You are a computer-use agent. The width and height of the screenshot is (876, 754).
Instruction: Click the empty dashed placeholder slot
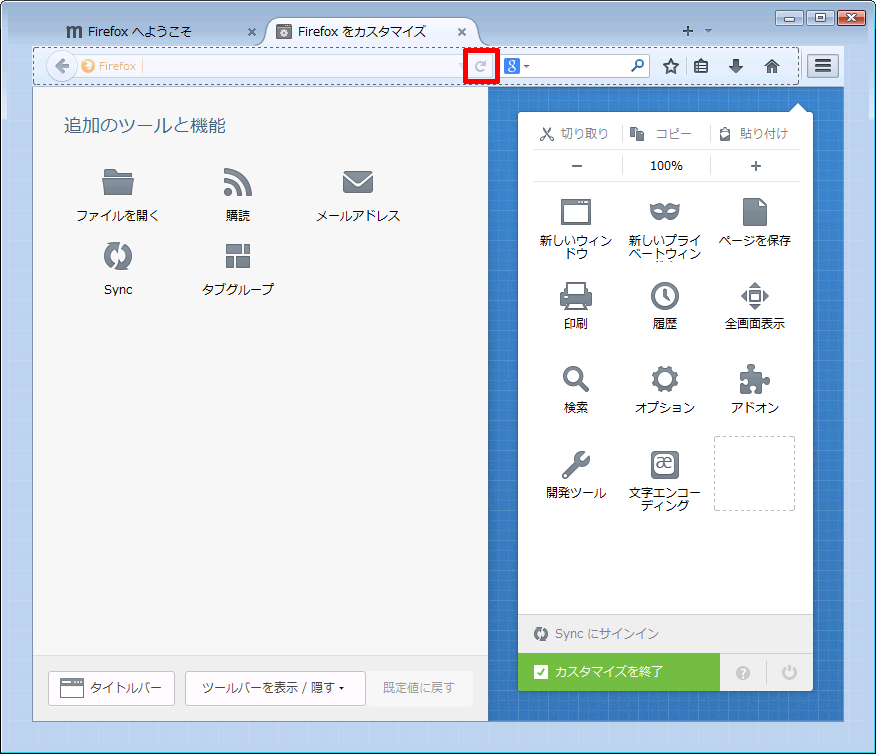pyautogui.click(x=754, y=474)
